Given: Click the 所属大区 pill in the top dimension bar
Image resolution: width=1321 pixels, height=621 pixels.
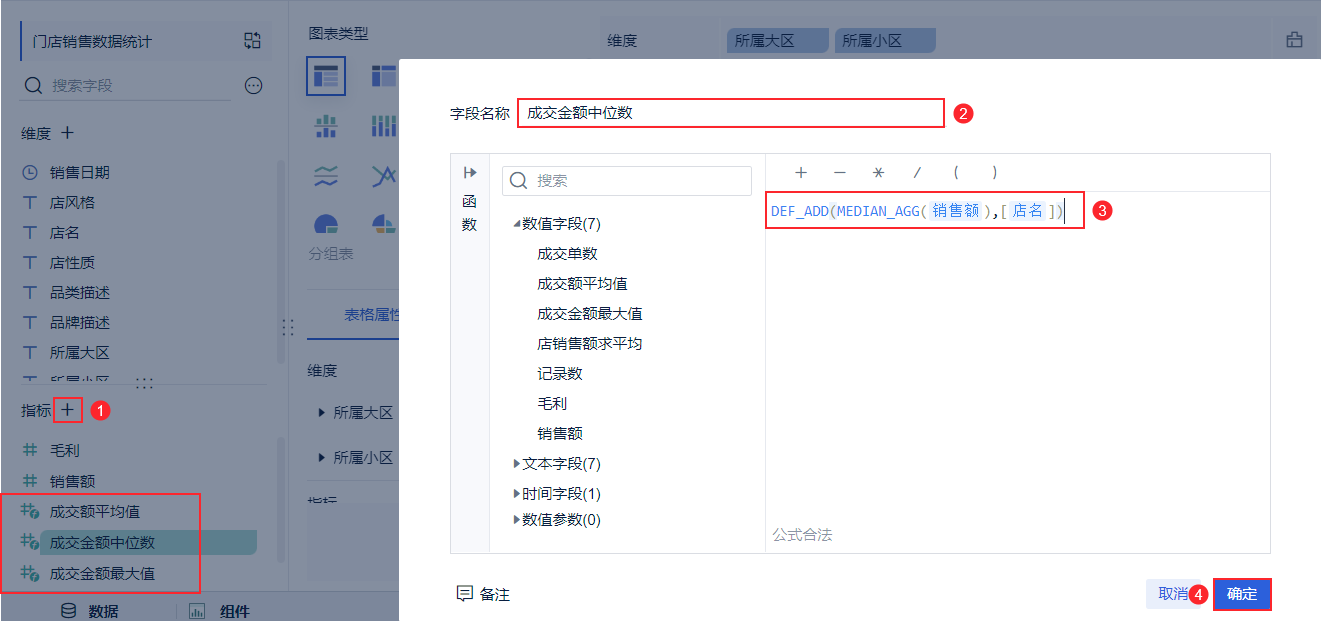Looking at the screenshot, I should click(778, 41).
